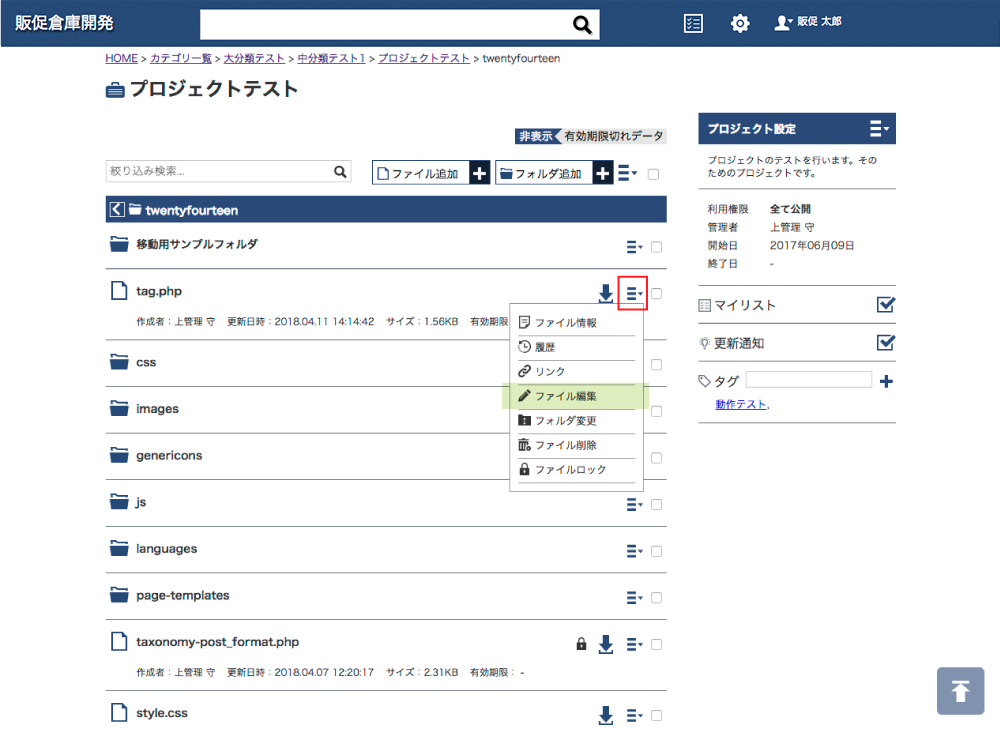Open action menu for languages folder
The image size is (1000, 729).
click(634, 551)
